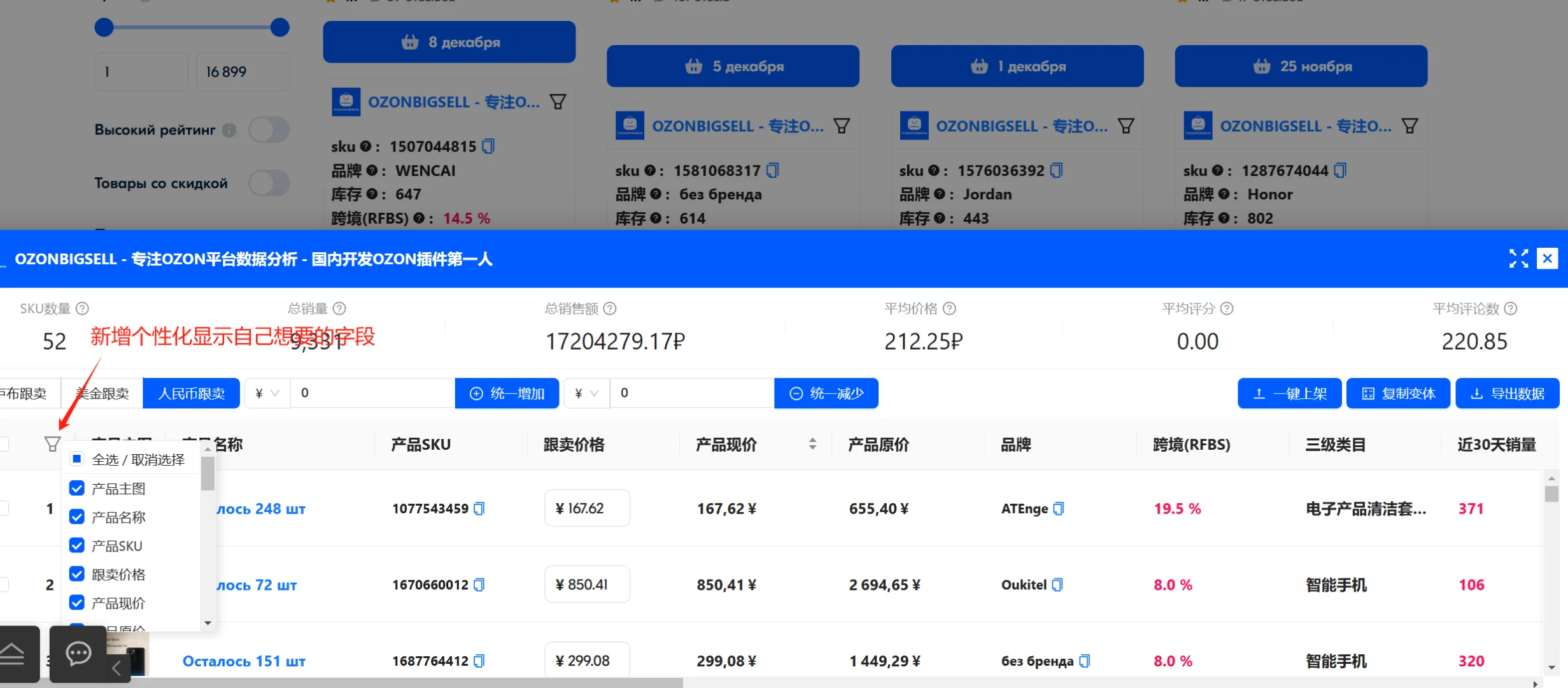Click column filter funnel icon in table header
Image resolution: width=1568 pixels, height=688 pixels.
coord(52,444)
